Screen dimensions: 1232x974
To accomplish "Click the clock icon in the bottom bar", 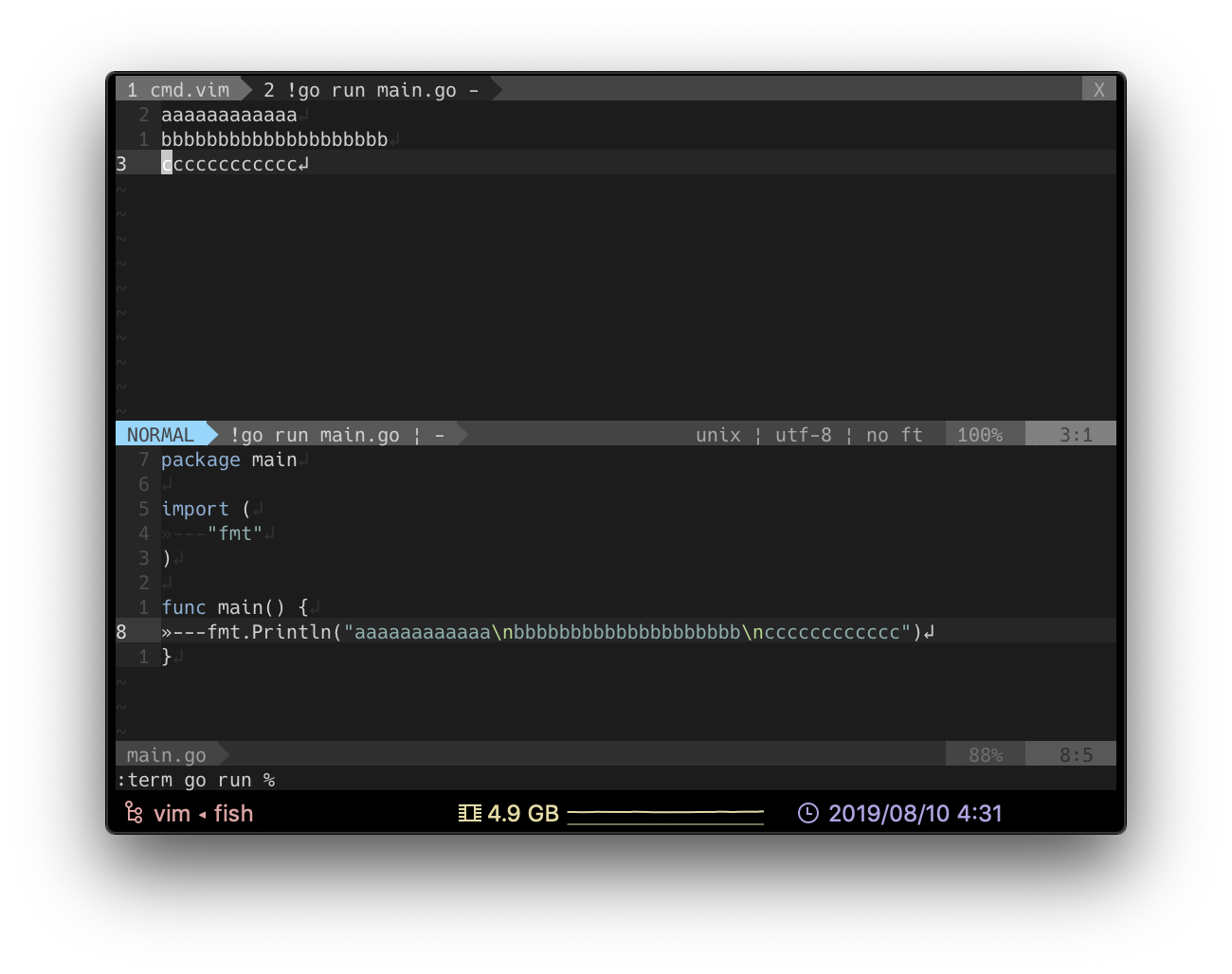I will click(x=806, y=813).
